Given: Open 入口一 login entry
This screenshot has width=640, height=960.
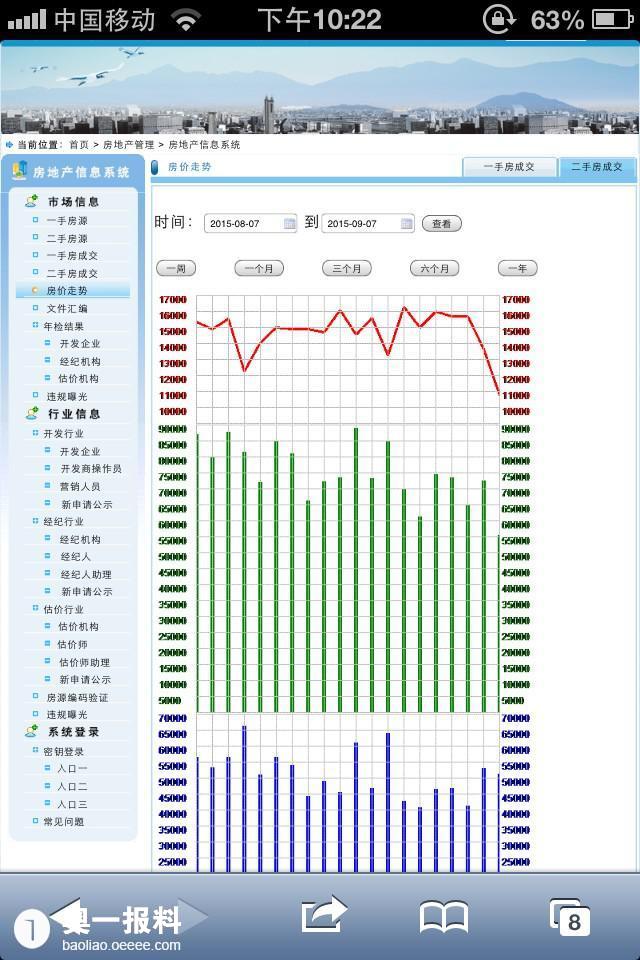Looking at the screenshot, I should tap(72, 768).
